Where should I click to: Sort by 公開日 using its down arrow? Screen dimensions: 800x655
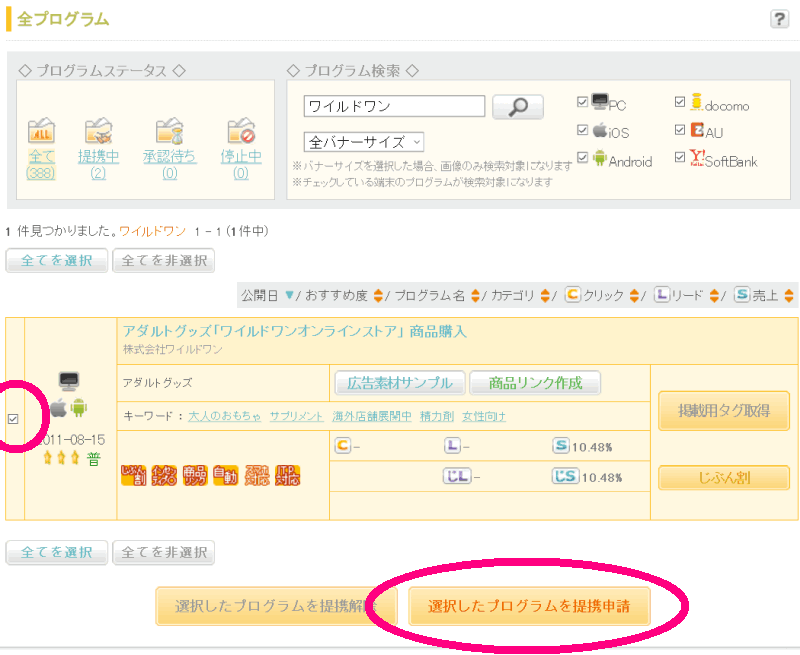(x=289, y=295)
